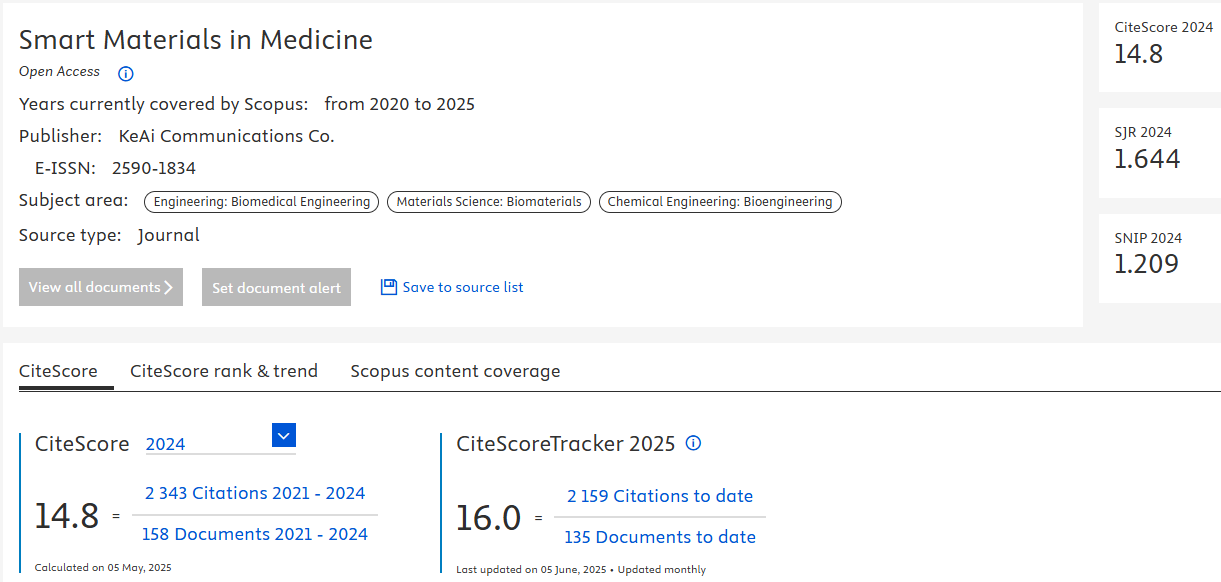Open the 2 343 Citations 2021 - 2024 link
The width and height of the screenshot is (1221, 582).
pyautogui.click(x=255, y=493)
